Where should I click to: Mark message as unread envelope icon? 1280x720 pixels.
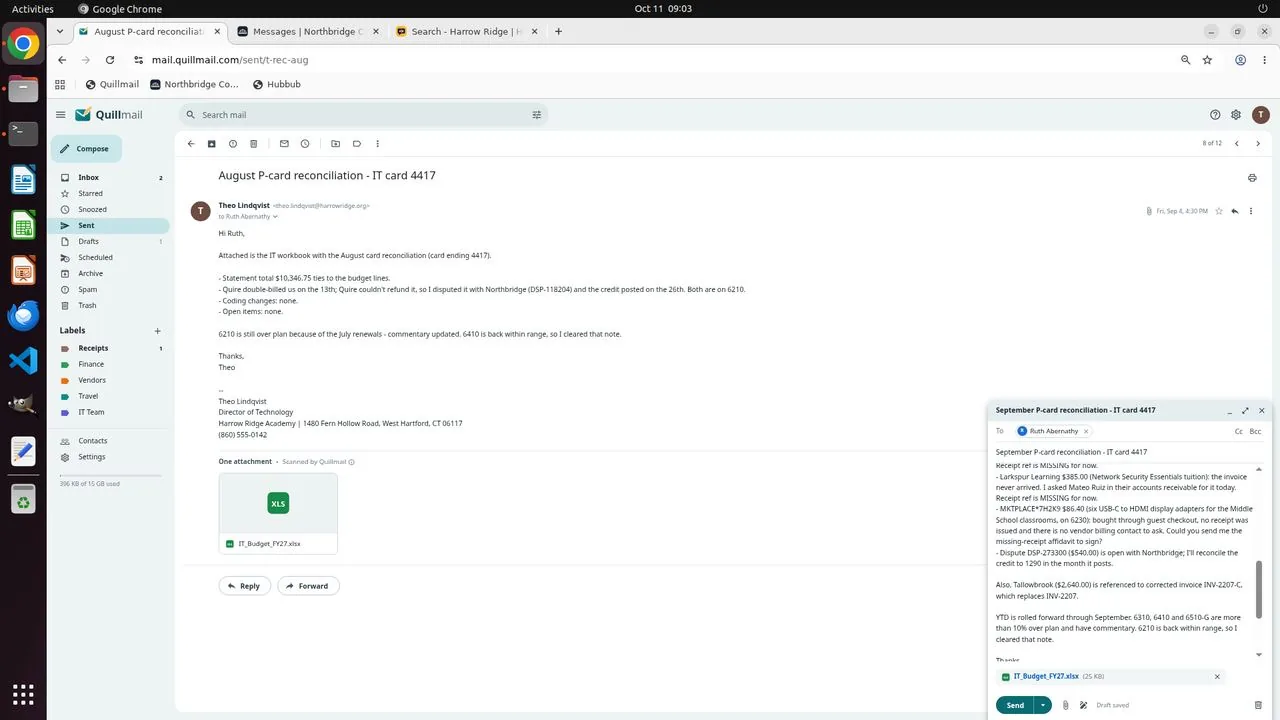click(284, 144)
